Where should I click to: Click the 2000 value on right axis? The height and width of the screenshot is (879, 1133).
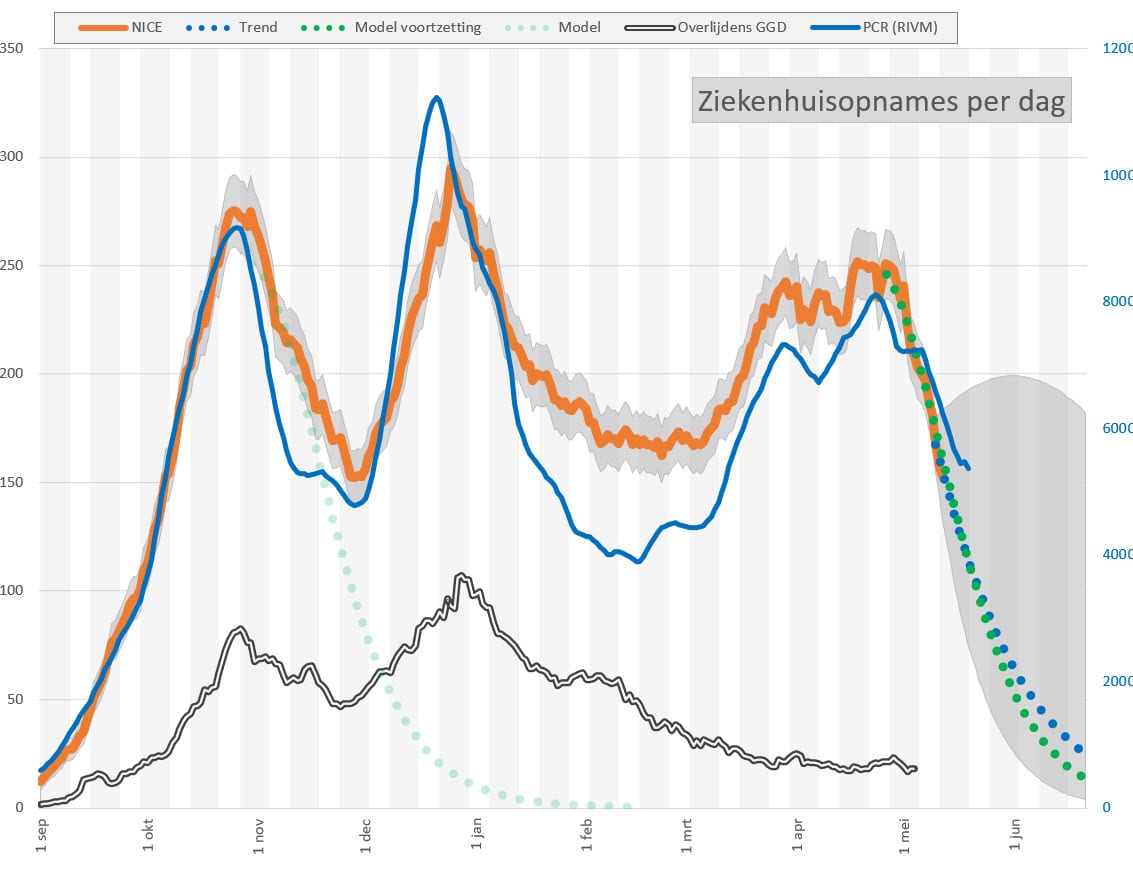click(x=1117, y=681)
